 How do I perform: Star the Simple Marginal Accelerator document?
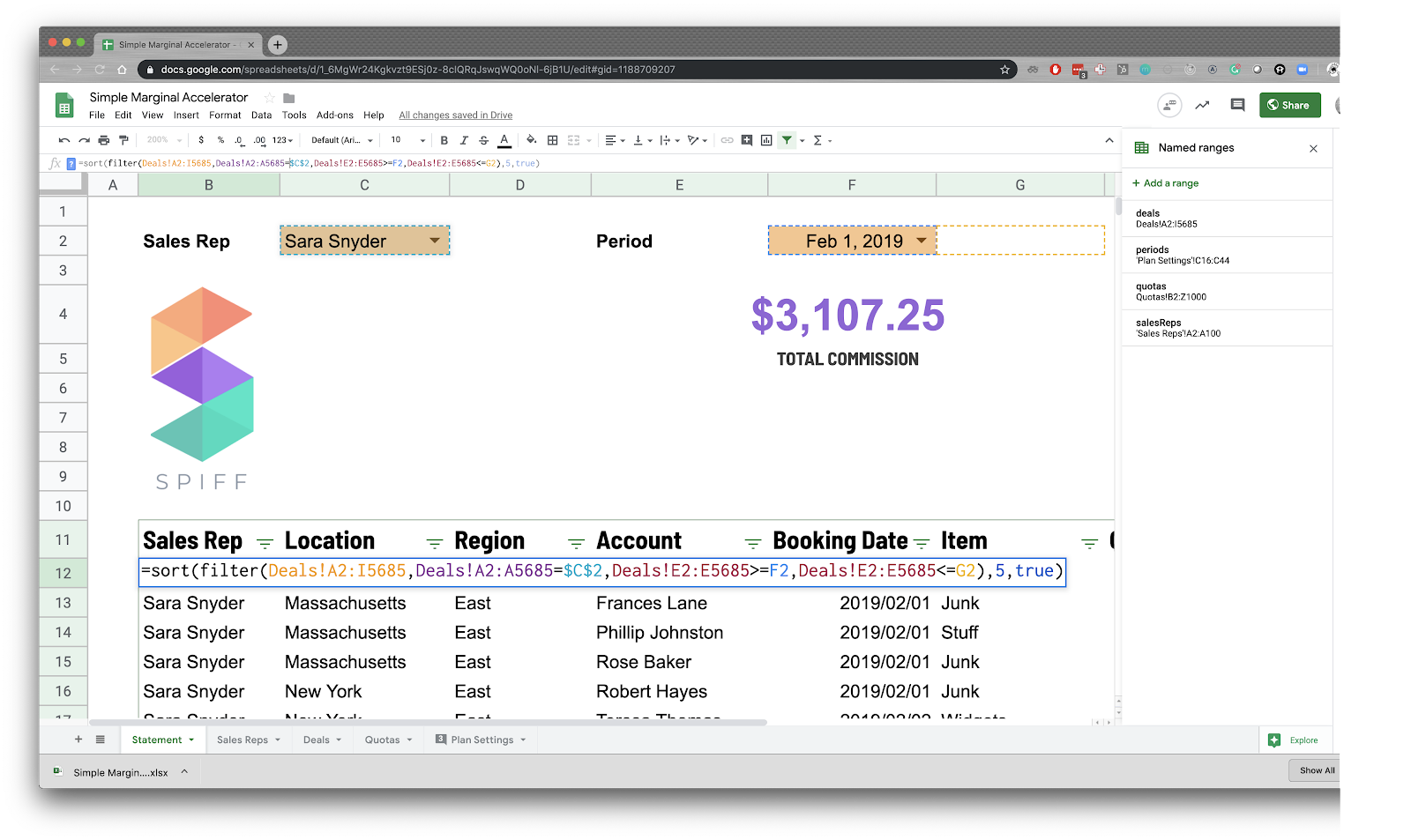point(270,98)
